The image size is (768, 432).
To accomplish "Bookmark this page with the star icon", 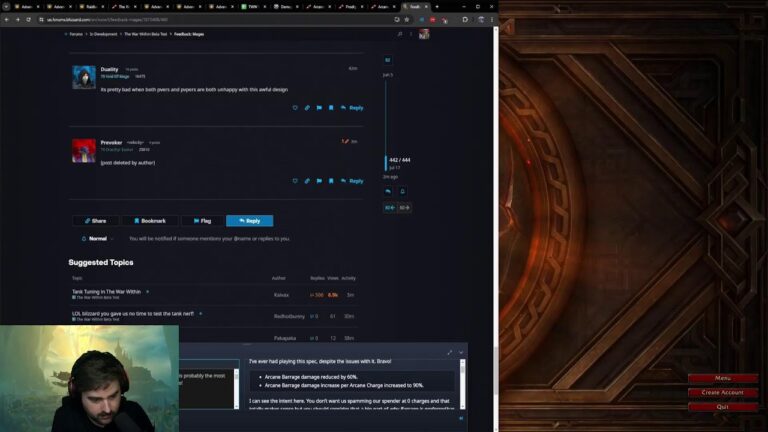I will (407, 20).
